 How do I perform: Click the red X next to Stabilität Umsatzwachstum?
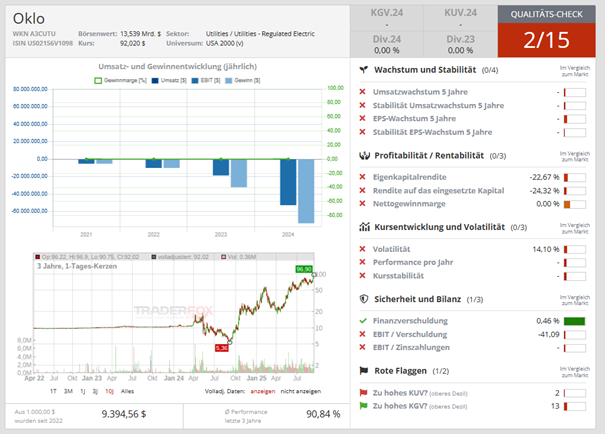coord(362,105)
